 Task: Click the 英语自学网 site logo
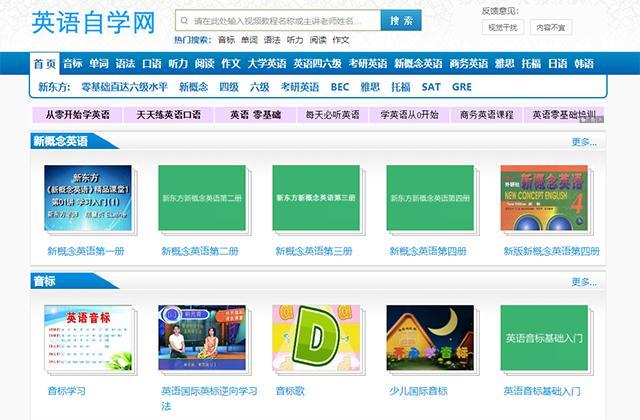point(93,22)
